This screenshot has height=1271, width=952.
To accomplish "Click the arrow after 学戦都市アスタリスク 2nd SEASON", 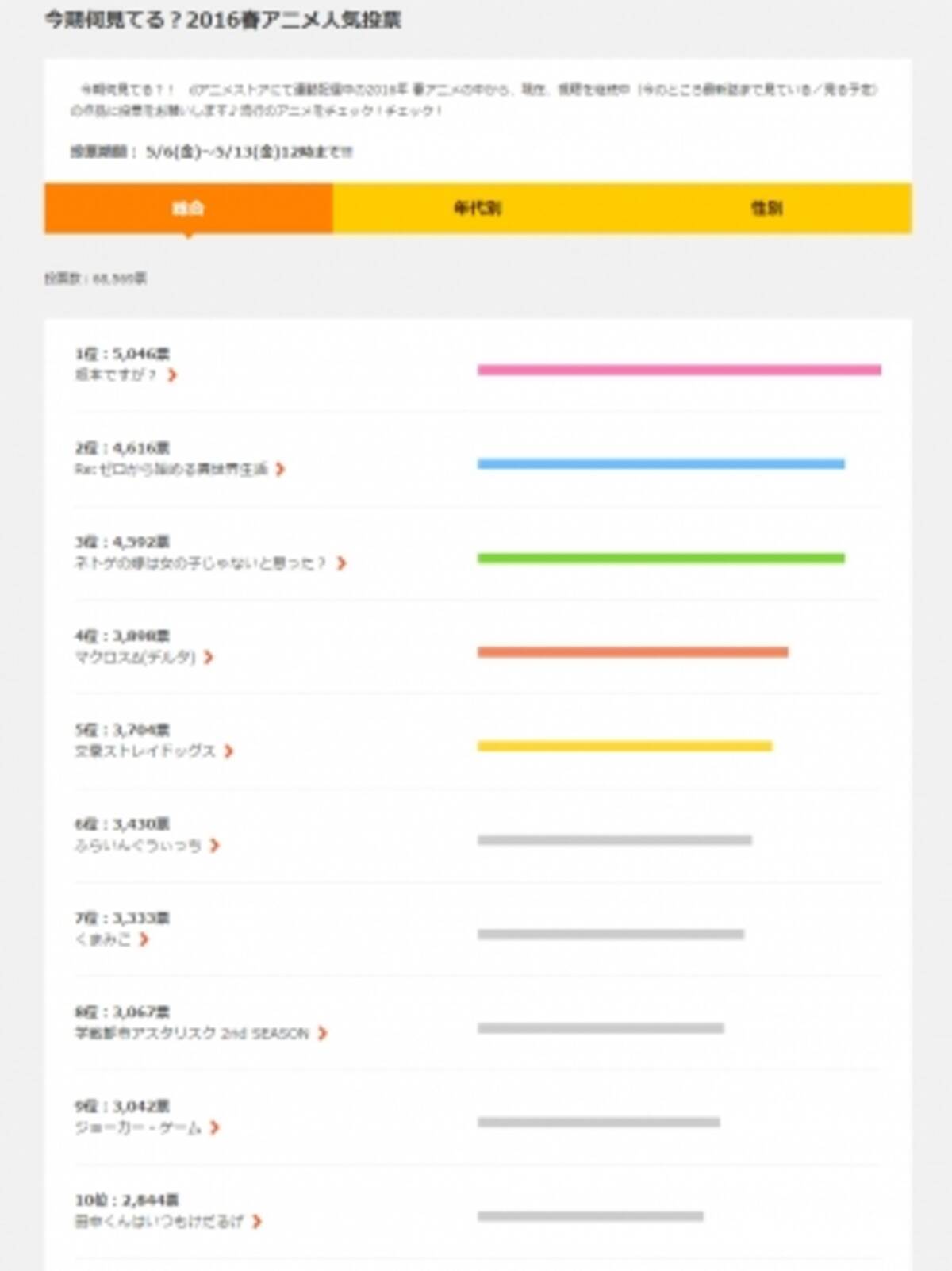I will point(322,1033).
